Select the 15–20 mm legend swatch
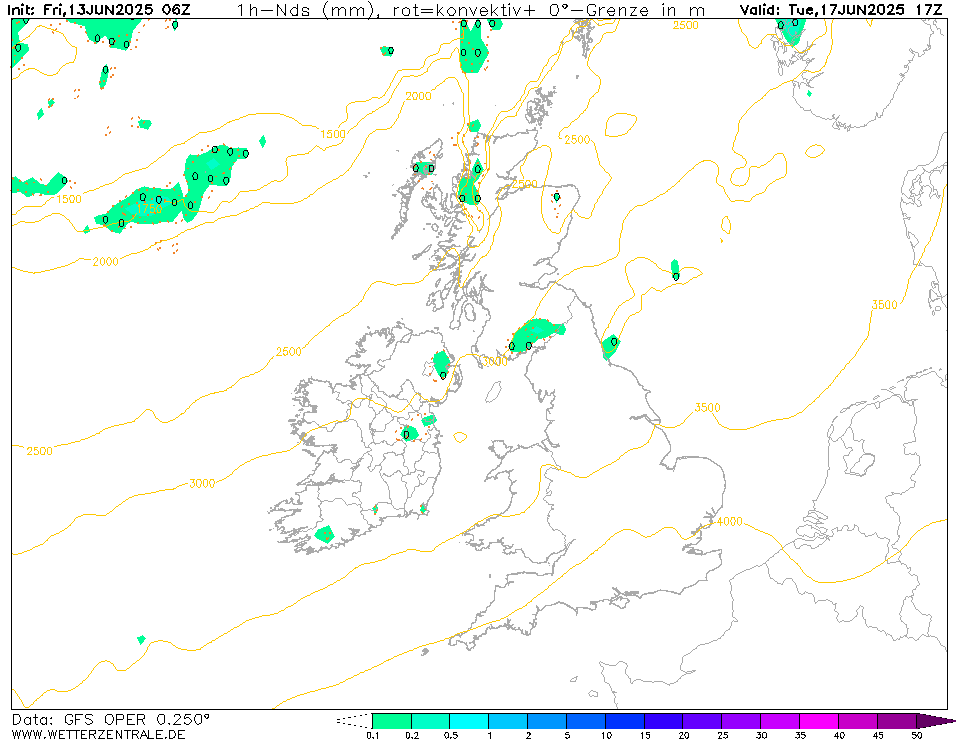Image resolution: width=959 pixels, height=741 pixels. (x=664, y=721)
